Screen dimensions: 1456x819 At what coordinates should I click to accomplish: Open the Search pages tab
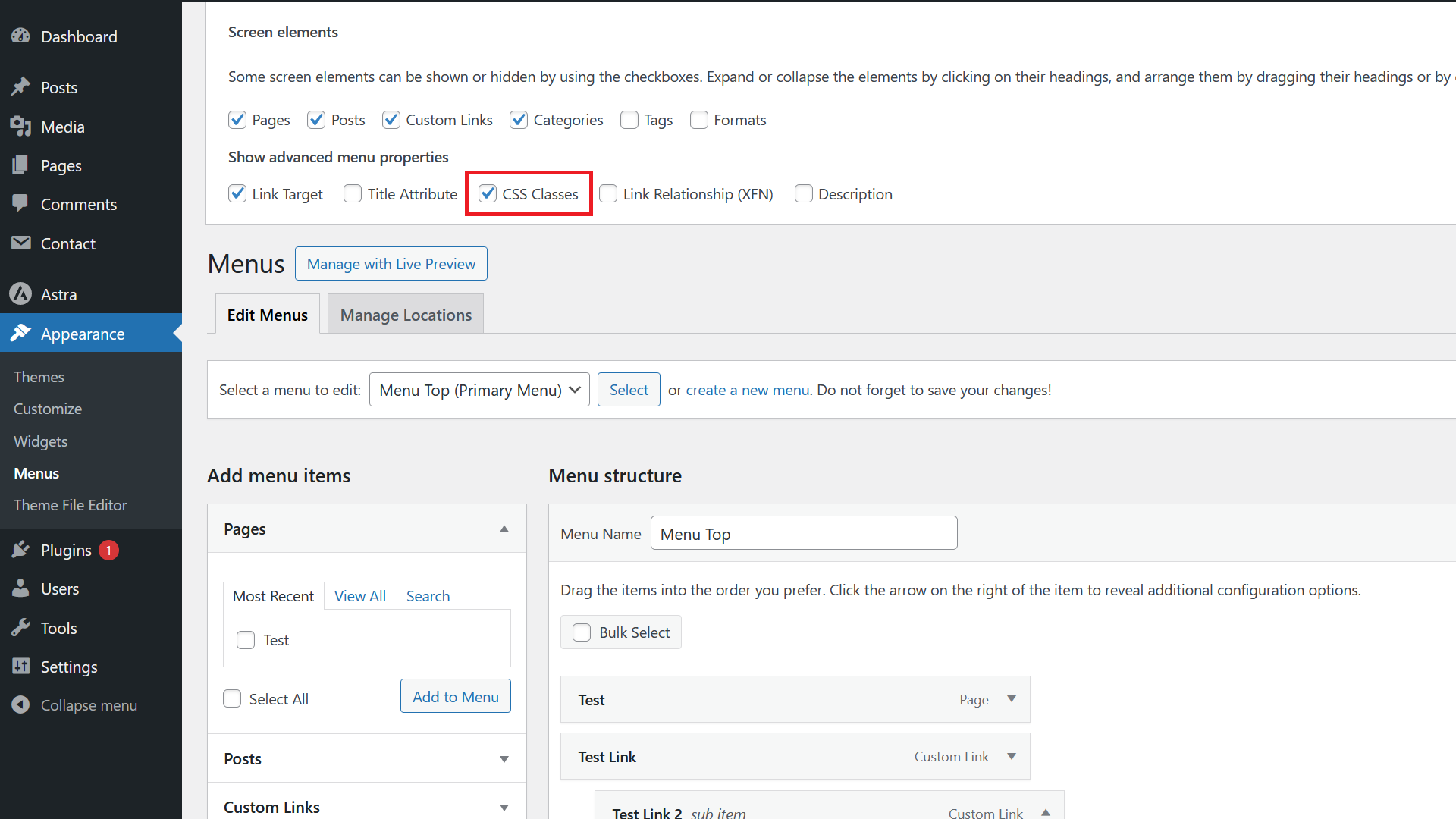tap(428, 596)
